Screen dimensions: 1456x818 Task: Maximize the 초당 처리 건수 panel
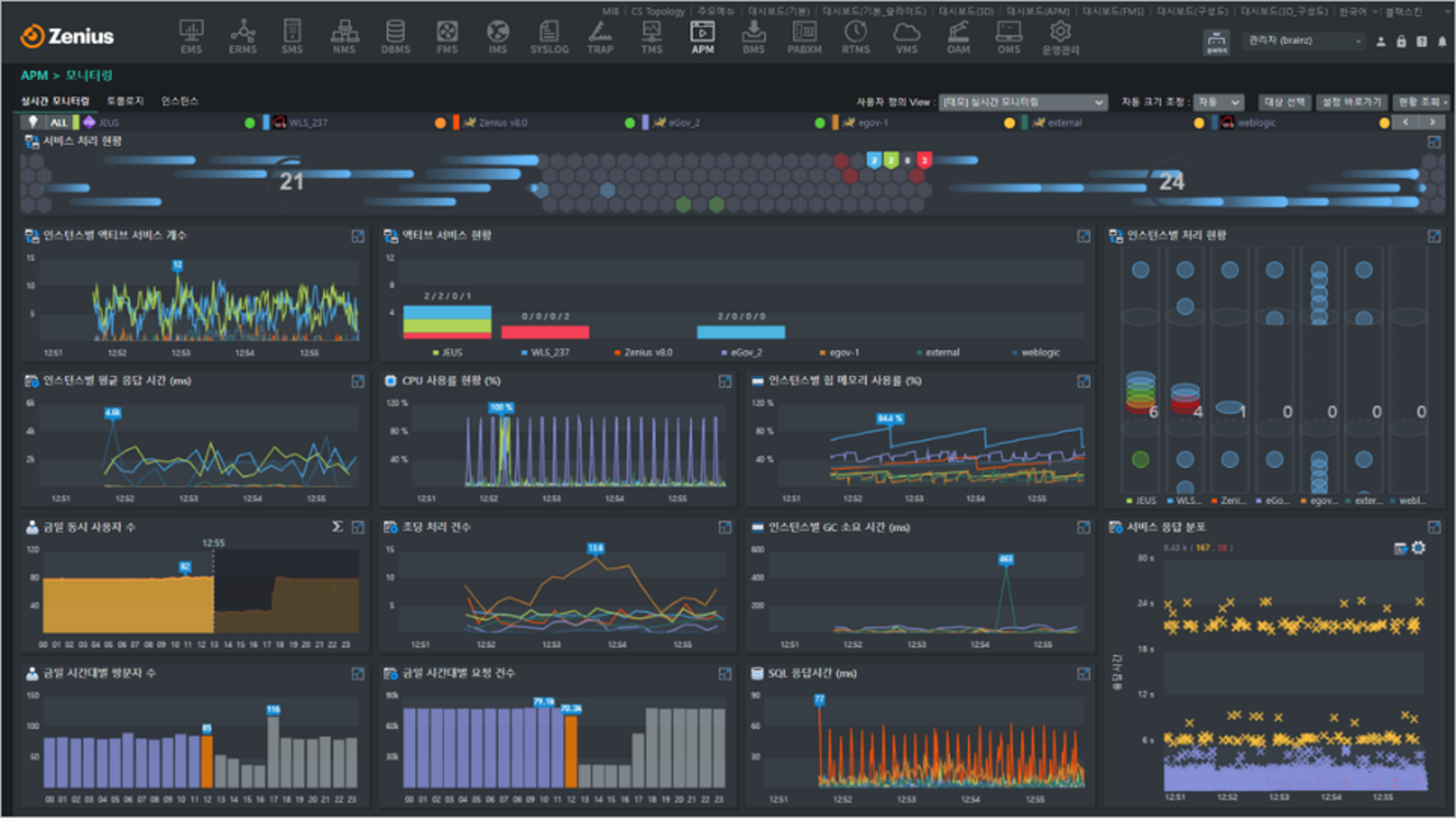(725, 528)
